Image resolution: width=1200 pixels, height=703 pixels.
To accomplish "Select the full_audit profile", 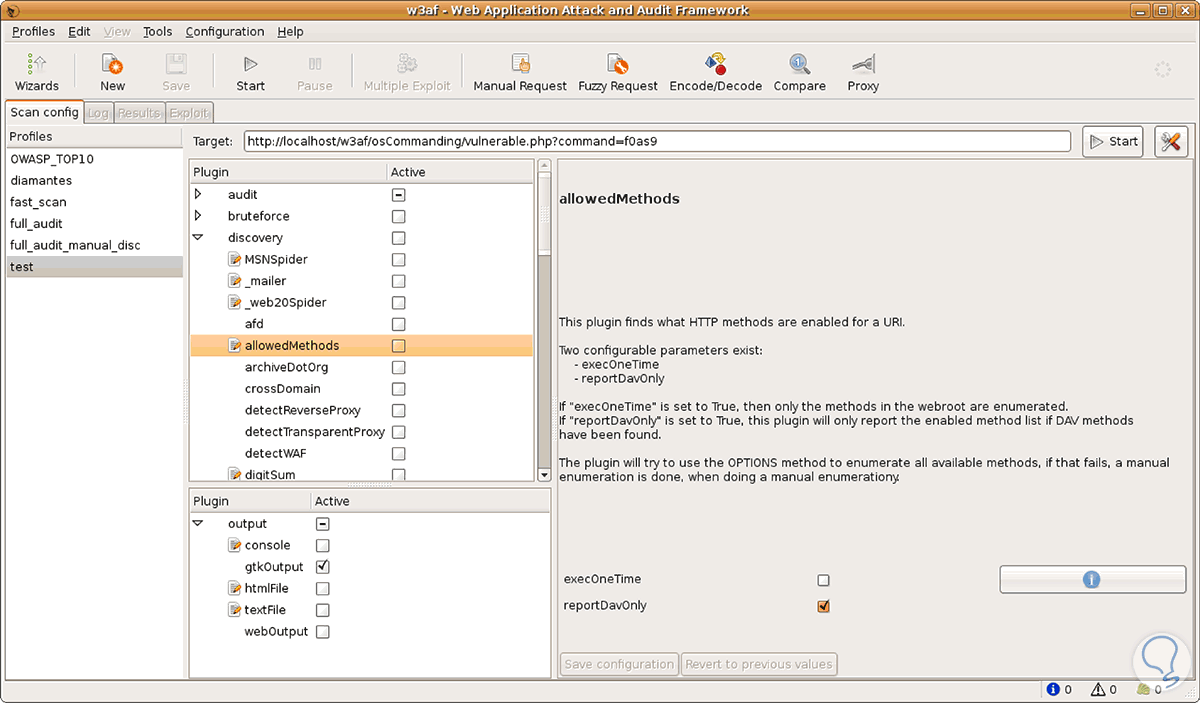I will coord(95,224).
